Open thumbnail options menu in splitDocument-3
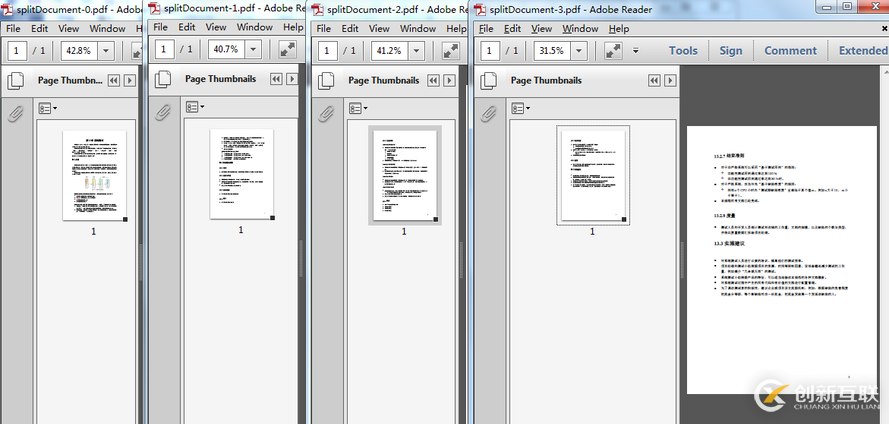The image size is (889, 424). point(521,108)
